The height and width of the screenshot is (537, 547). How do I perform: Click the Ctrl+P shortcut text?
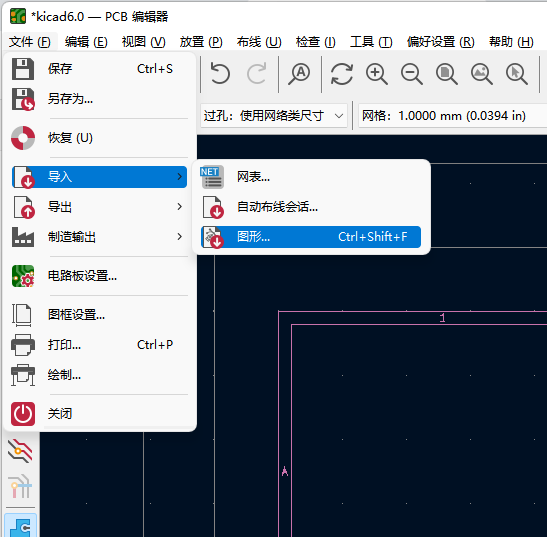(155, 345)
